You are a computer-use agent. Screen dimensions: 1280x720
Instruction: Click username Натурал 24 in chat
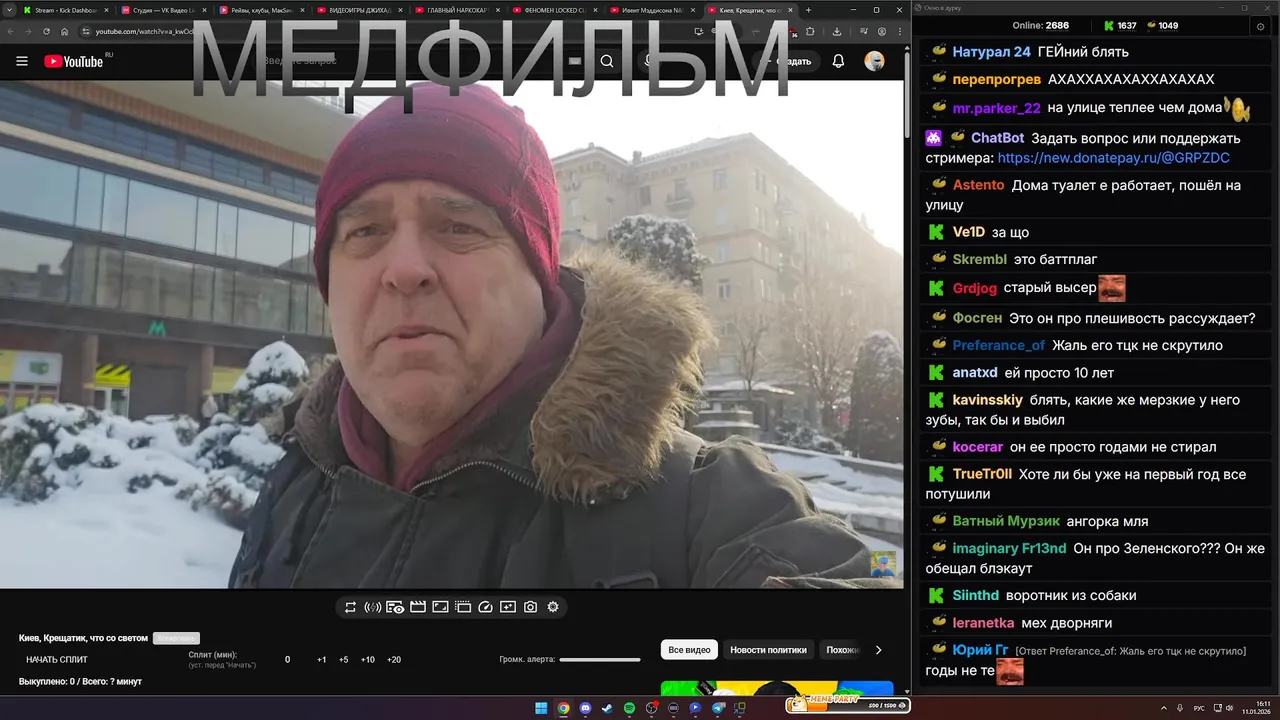coord(991,52)
